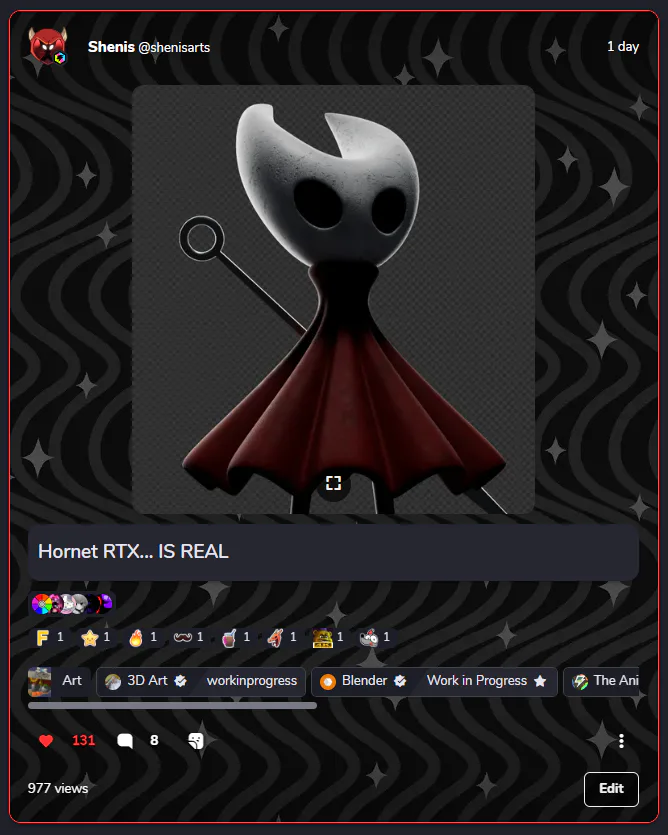The image size is (668, 835).
Task: Toggle the star sticker reaction
Action: pyautogui.click(x=96, y=637)
